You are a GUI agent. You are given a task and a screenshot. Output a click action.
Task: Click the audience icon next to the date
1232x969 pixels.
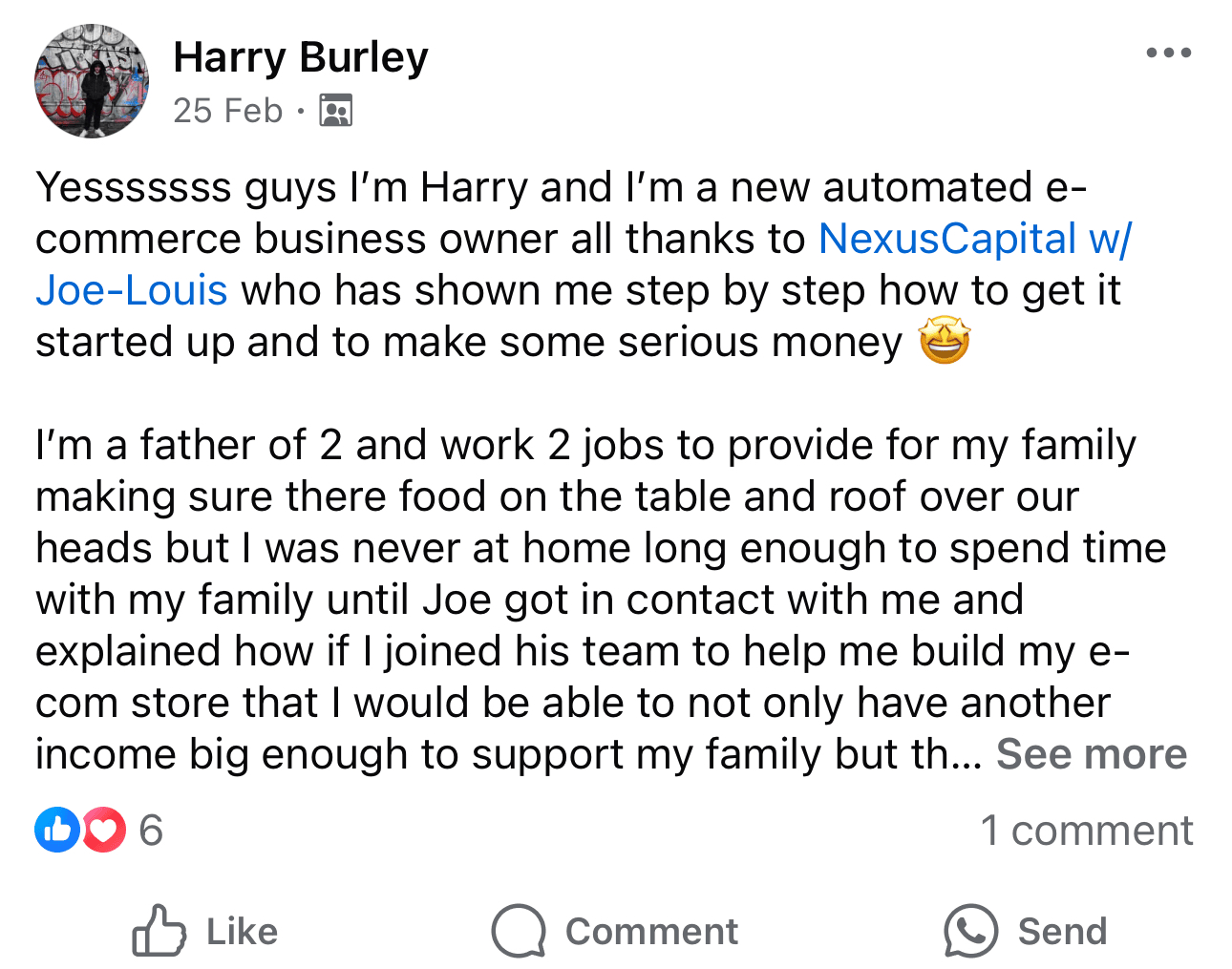[335, 111]
